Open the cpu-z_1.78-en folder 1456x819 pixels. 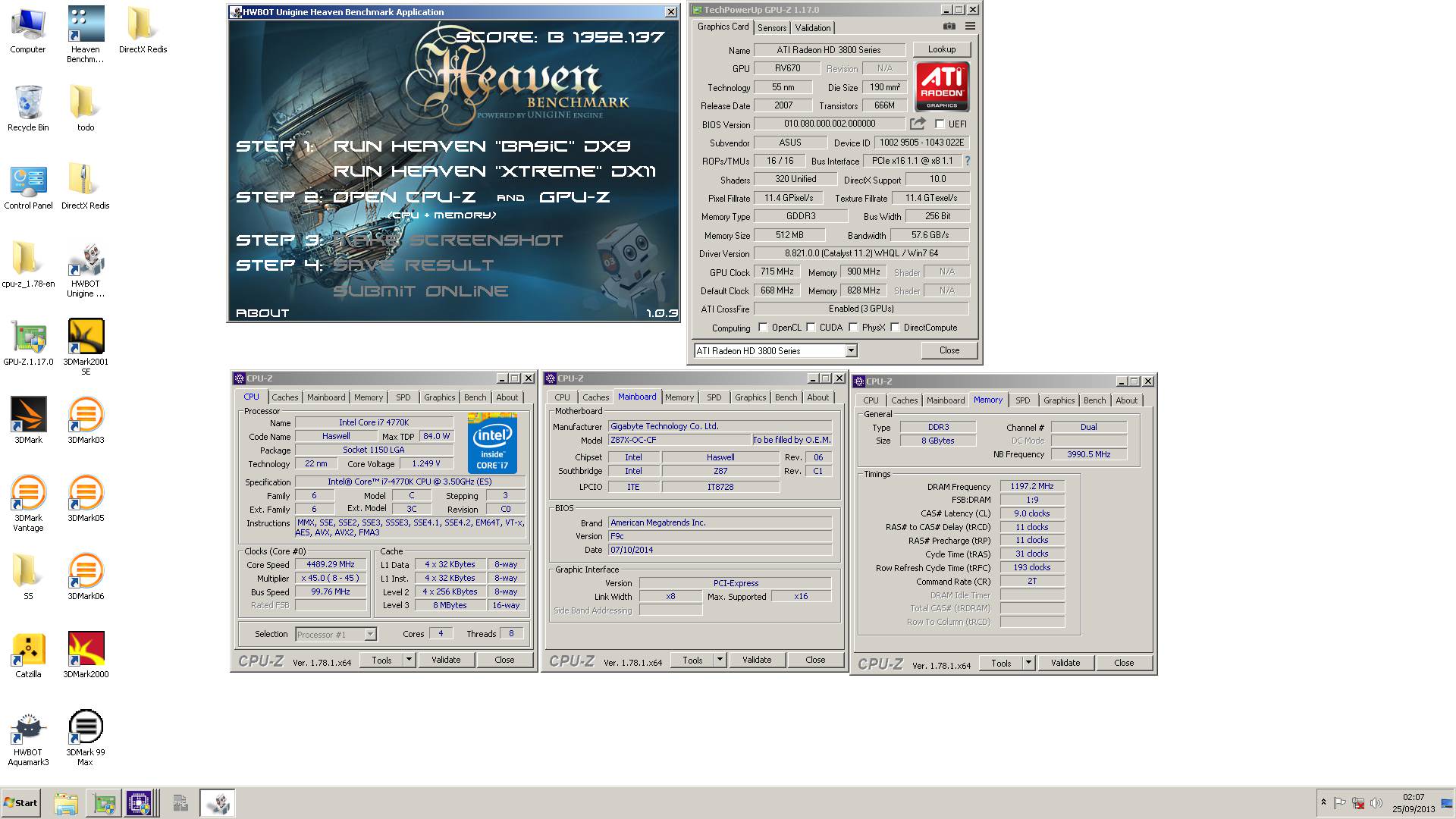point(28,264)
